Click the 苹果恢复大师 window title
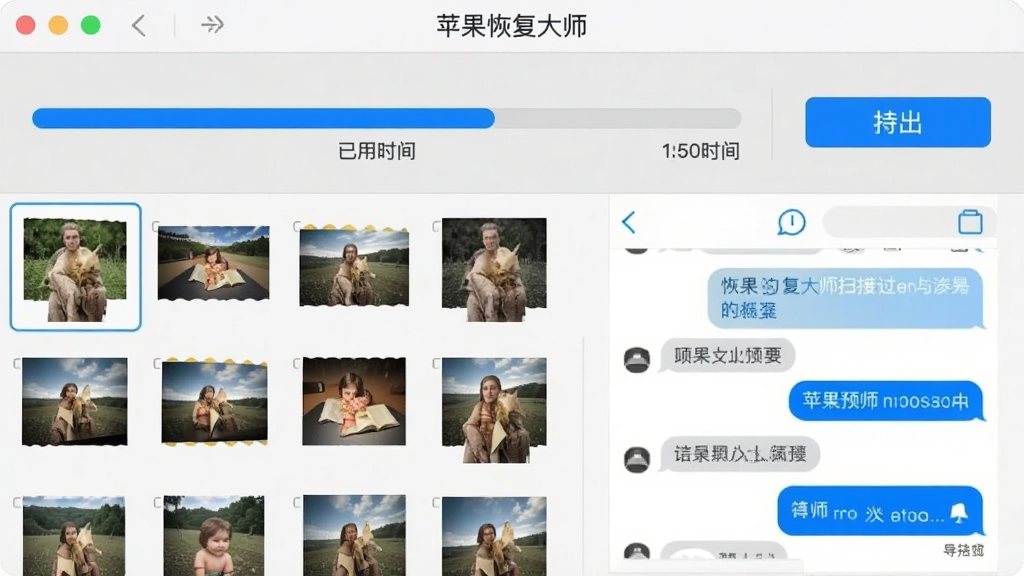1024x576 pixels. click(511, 26)
